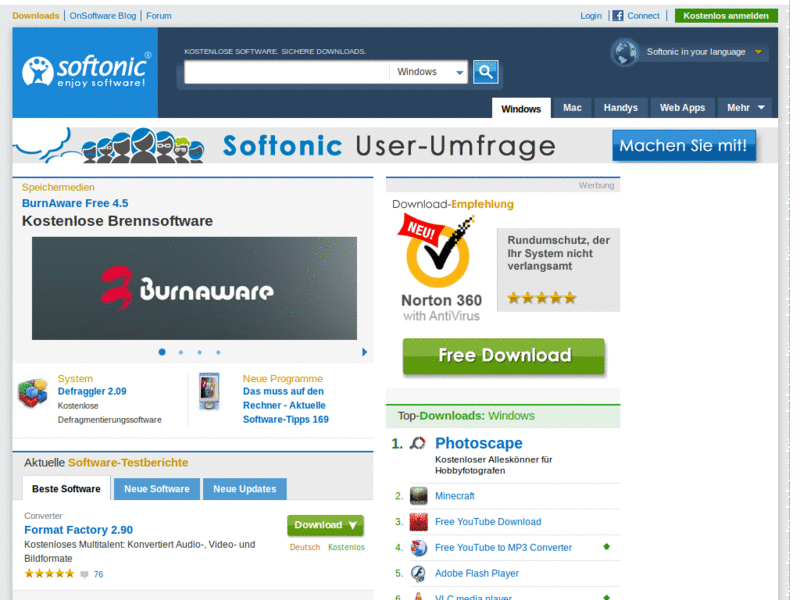Click the Facebook icon next to Connect

pyautogui.click(x=618, y=16)
